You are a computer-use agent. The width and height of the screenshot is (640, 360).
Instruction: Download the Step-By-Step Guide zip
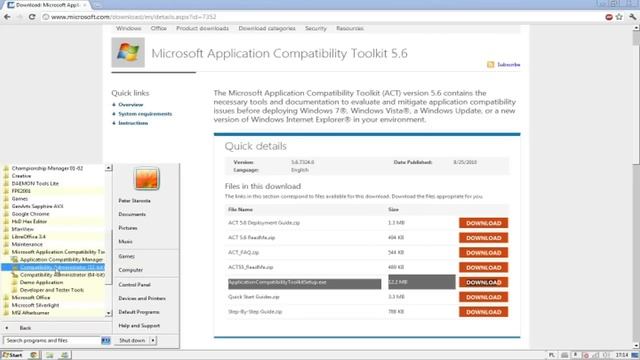point(484,312)
